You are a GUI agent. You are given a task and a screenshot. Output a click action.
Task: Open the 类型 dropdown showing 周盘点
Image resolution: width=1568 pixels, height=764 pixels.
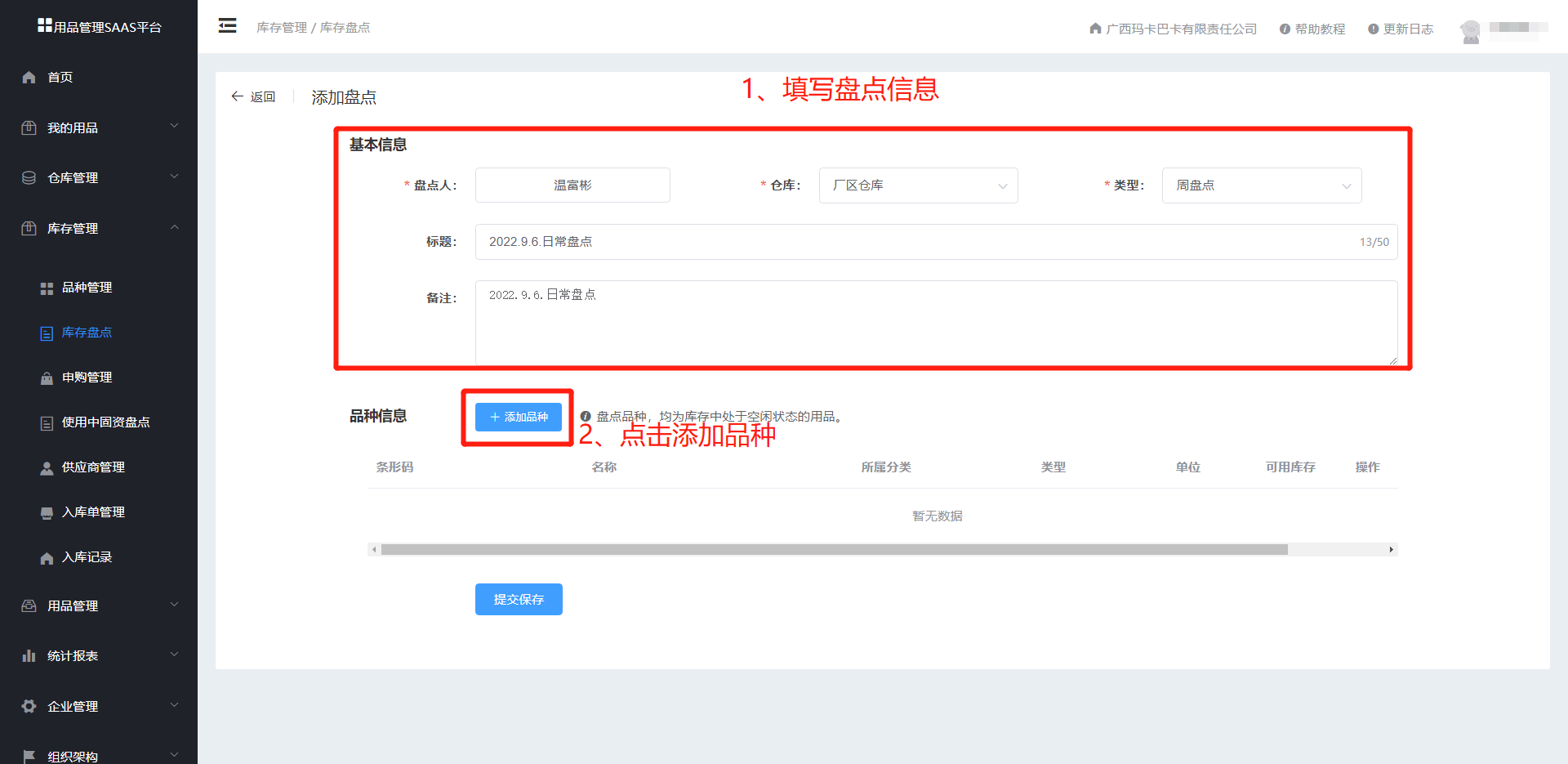tap(1262, 185)
